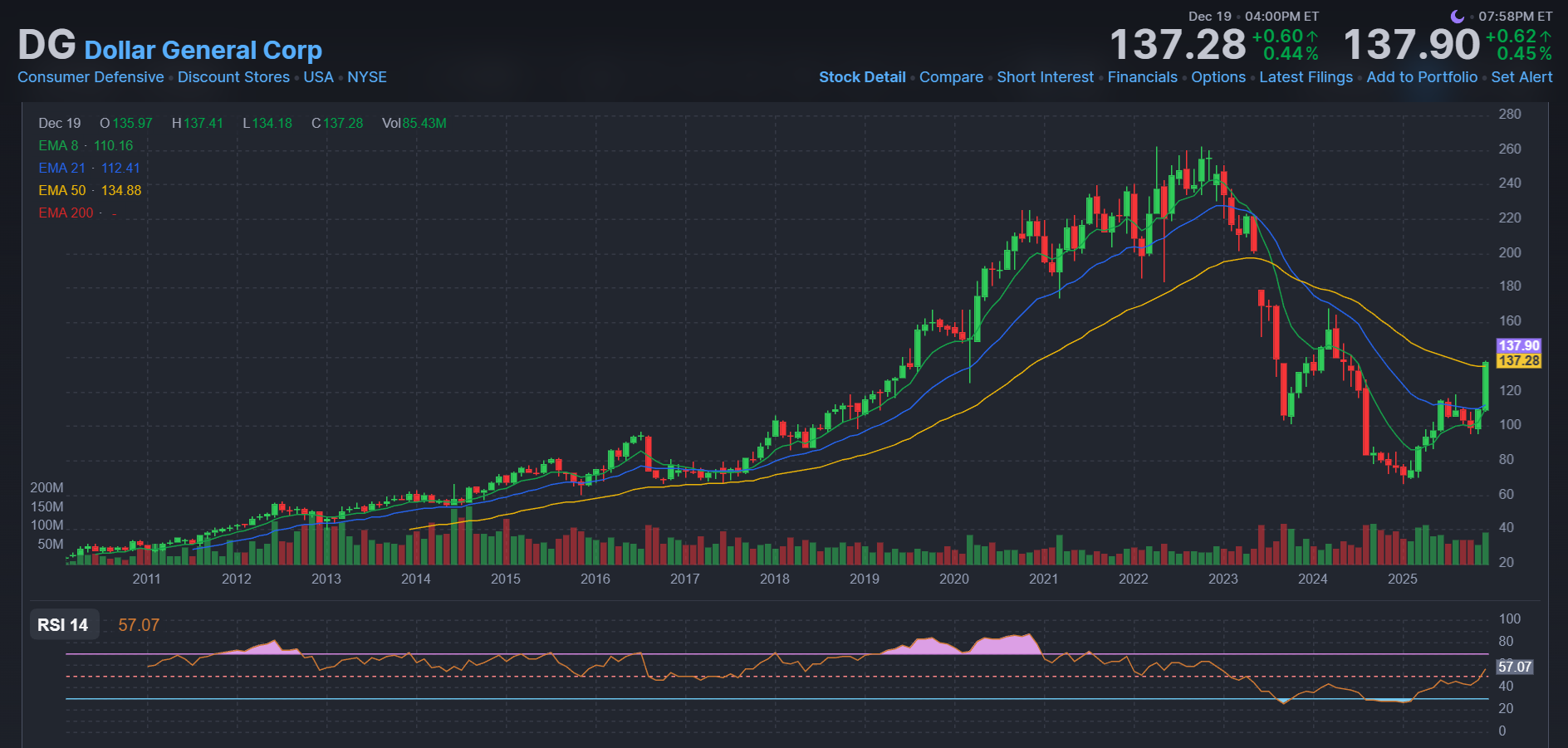The image size is (1568, 748).
Task: Open Short Interest page
Action: [1046, 77]
